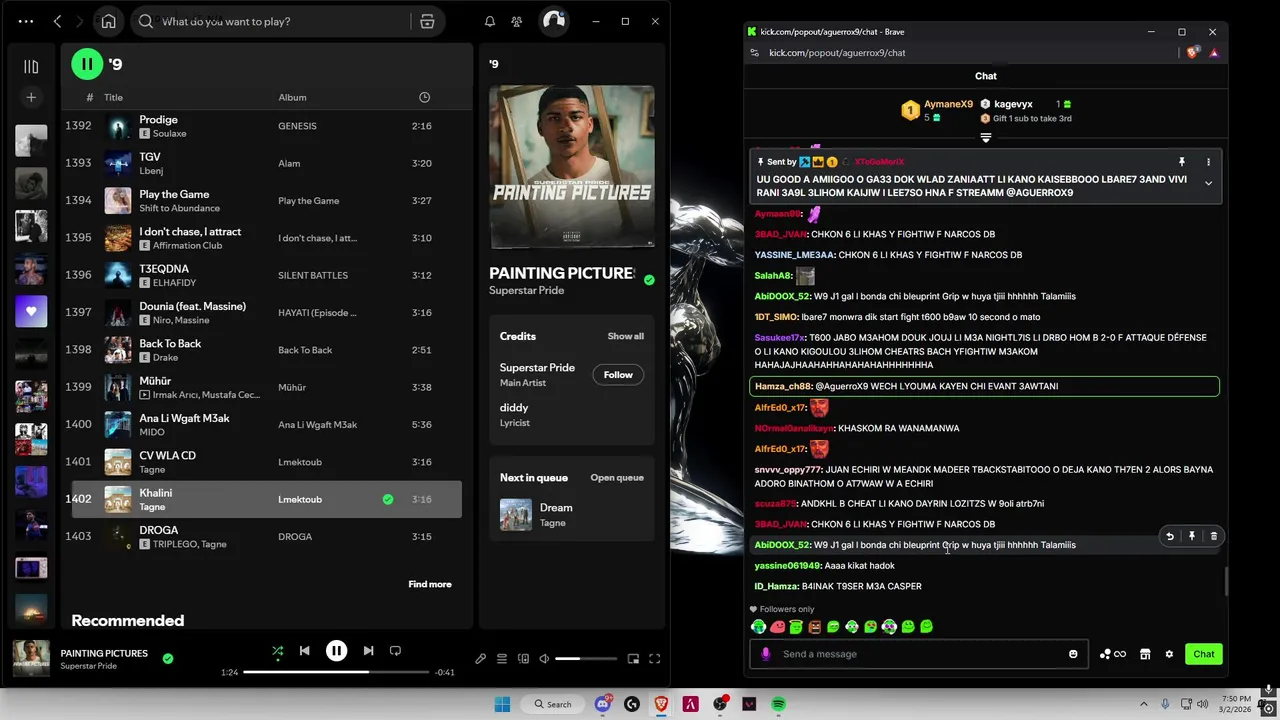Open Spotify Home
This screenshot has width=1280, height=720.
(x=108, y=21)
